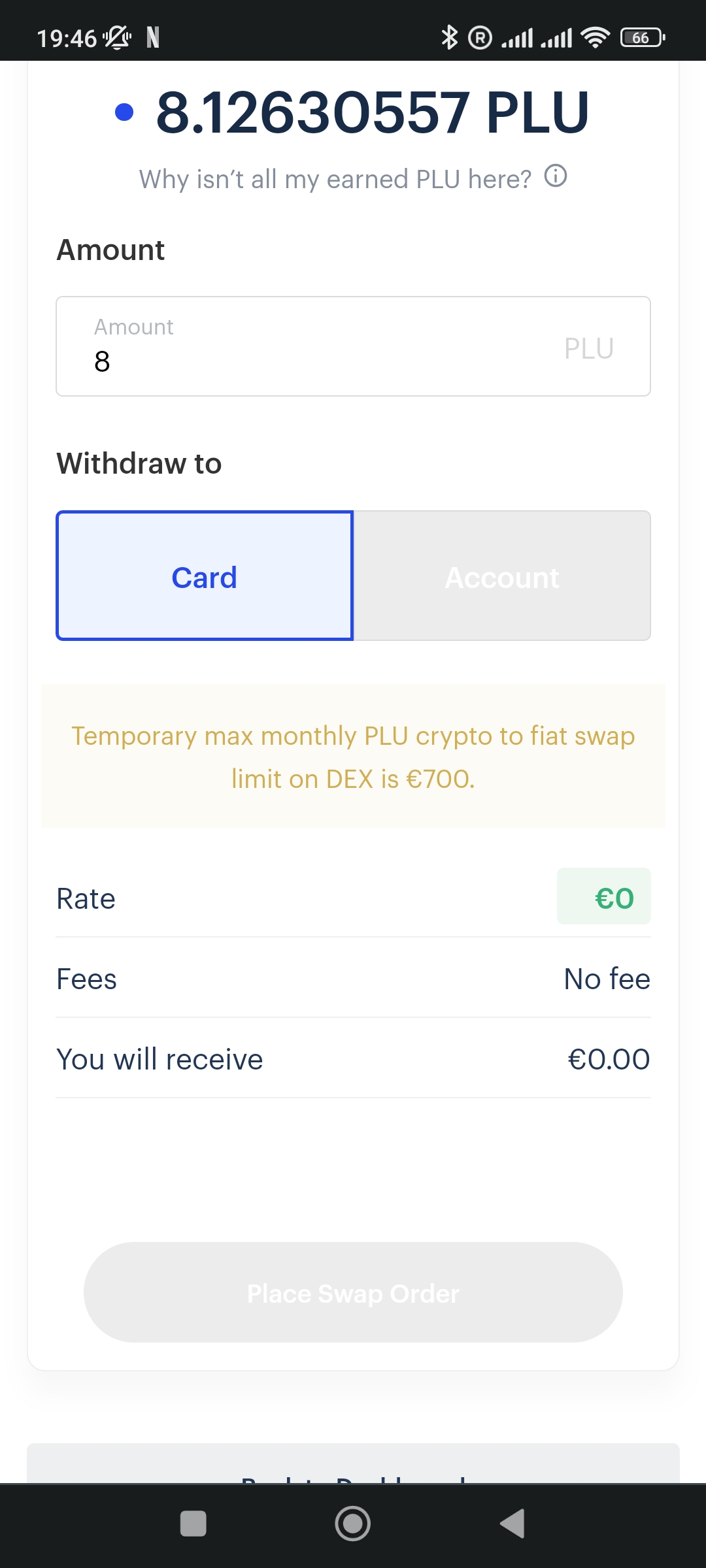The image size is (706, 1568).
Task: Click the Amount input field
Action: click(353, 347)
